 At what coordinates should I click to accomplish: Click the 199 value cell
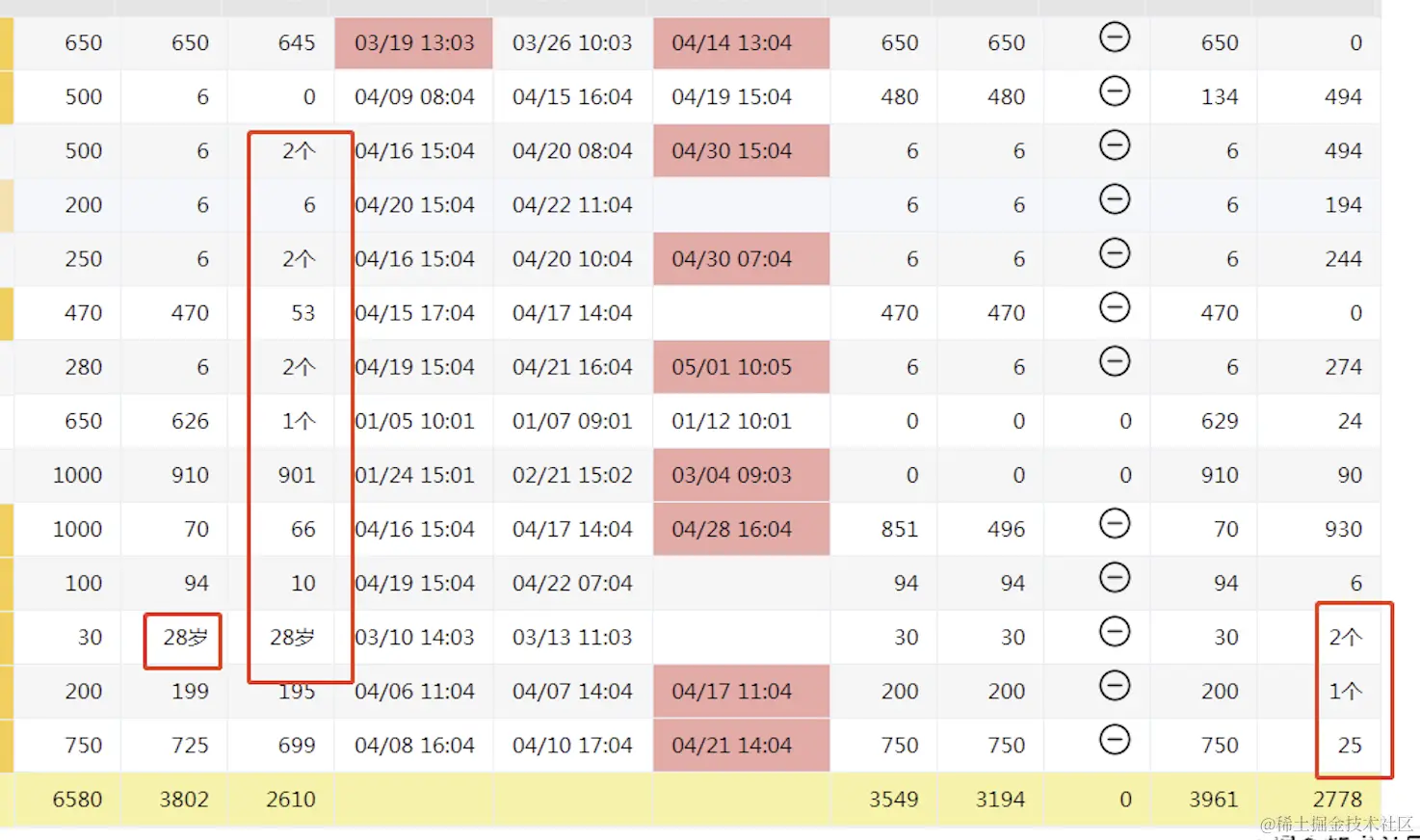[x=174, y=691]
